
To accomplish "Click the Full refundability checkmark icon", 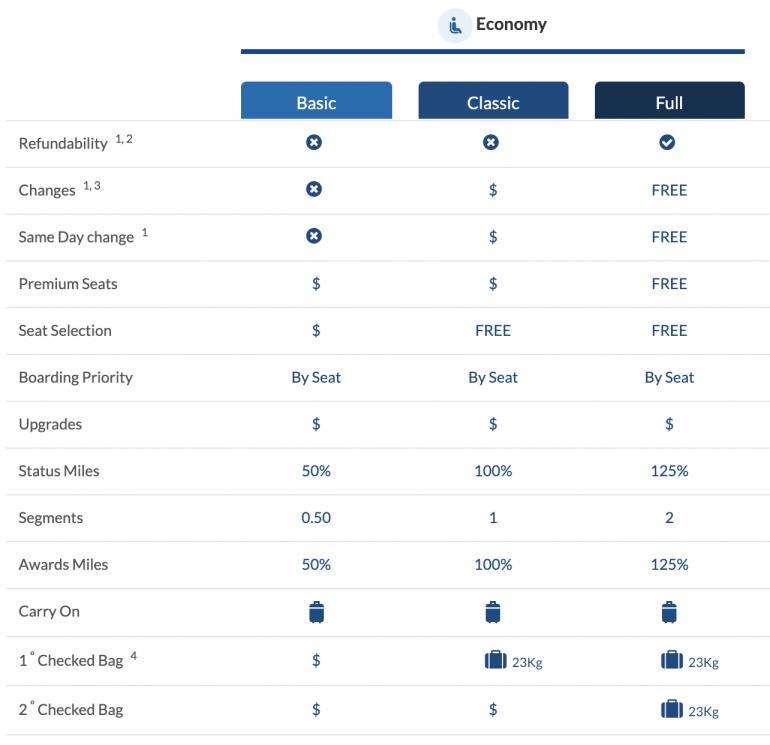I will pyautogui.click(x=667, y=143).
